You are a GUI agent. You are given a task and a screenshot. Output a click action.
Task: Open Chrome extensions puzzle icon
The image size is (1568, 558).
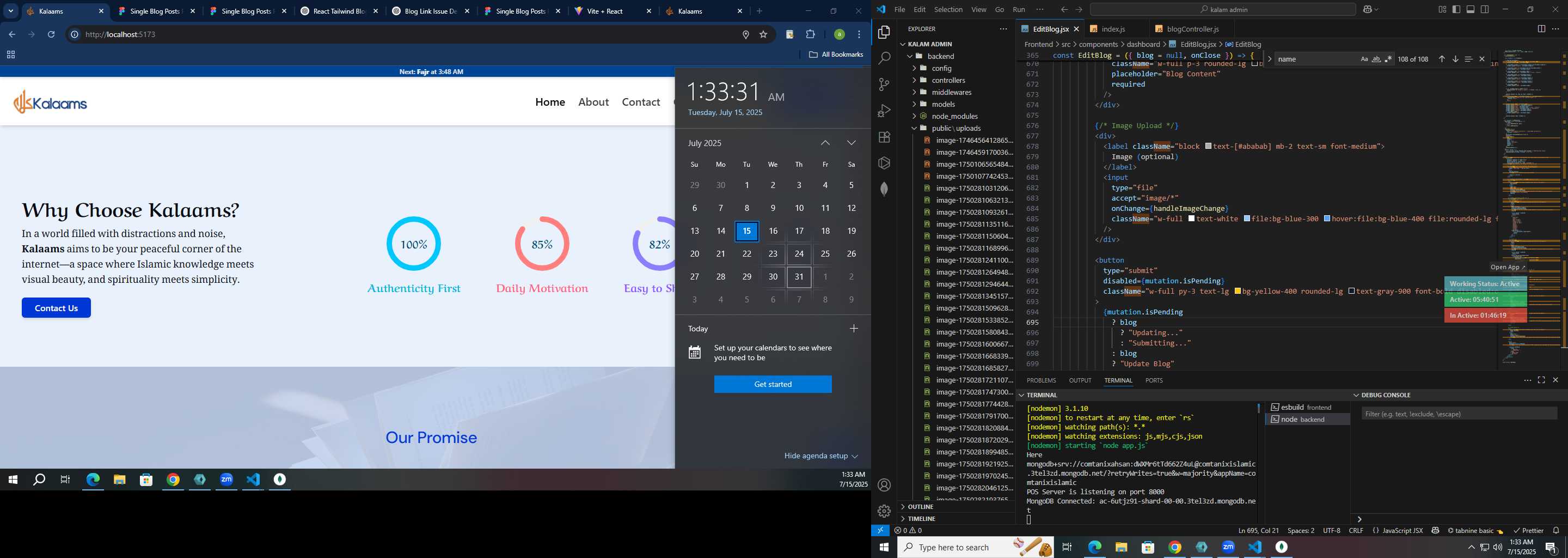pos(810,35)
